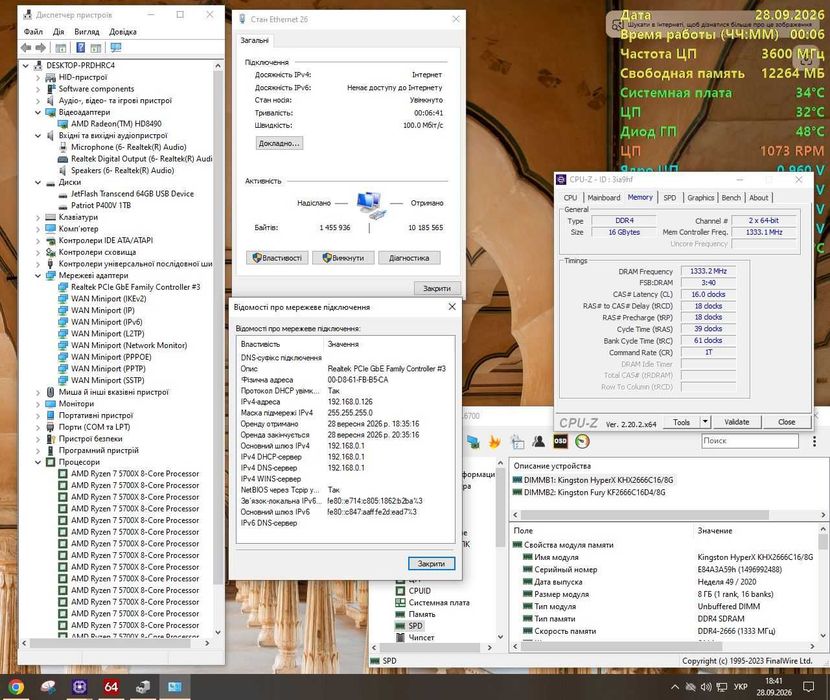Switch to the Bench tab in CPU-Z
Screen dimensions: 830x700
pos(731,197)
